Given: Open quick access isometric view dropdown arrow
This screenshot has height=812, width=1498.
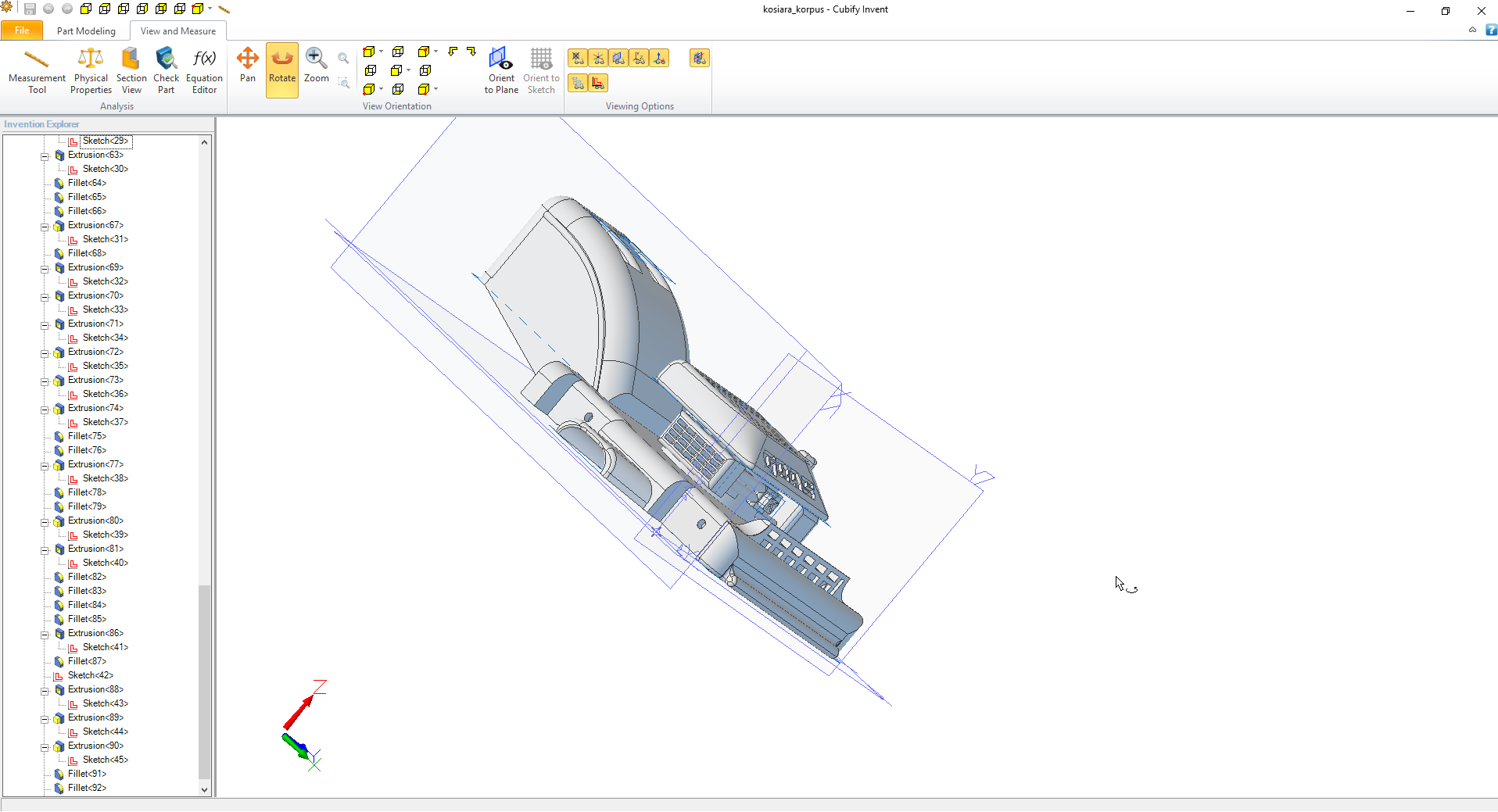Looking at the screenshot, I should pos(210,9).
